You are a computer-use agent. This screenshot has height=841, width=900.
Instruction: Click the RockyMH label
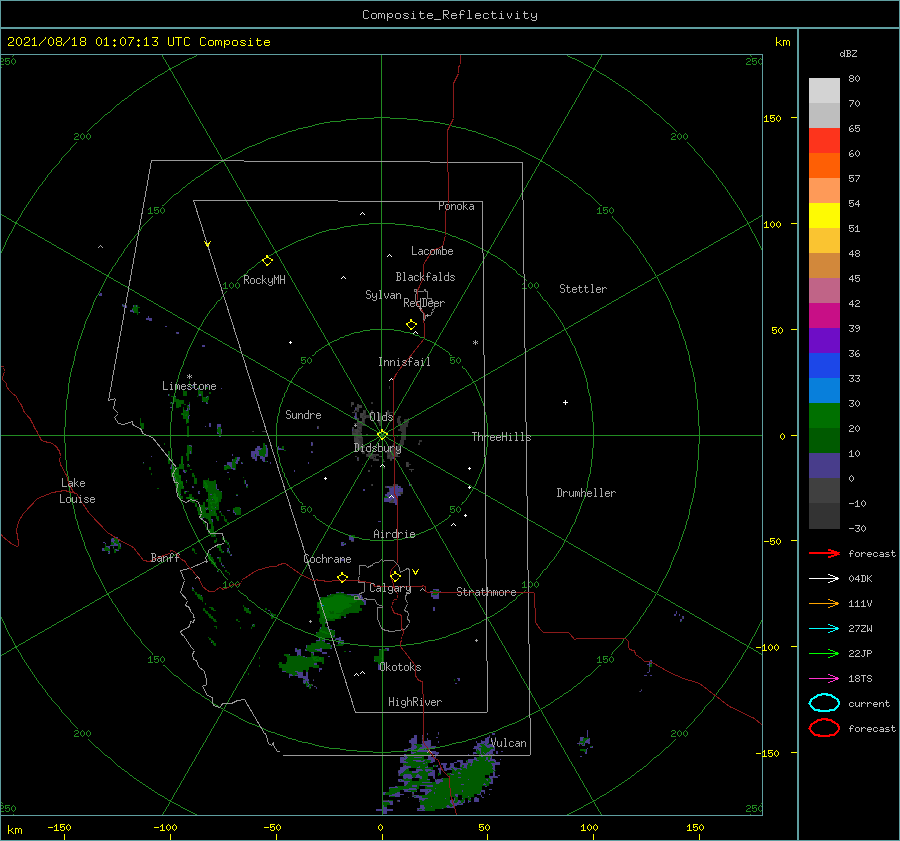tap(264, 280)
